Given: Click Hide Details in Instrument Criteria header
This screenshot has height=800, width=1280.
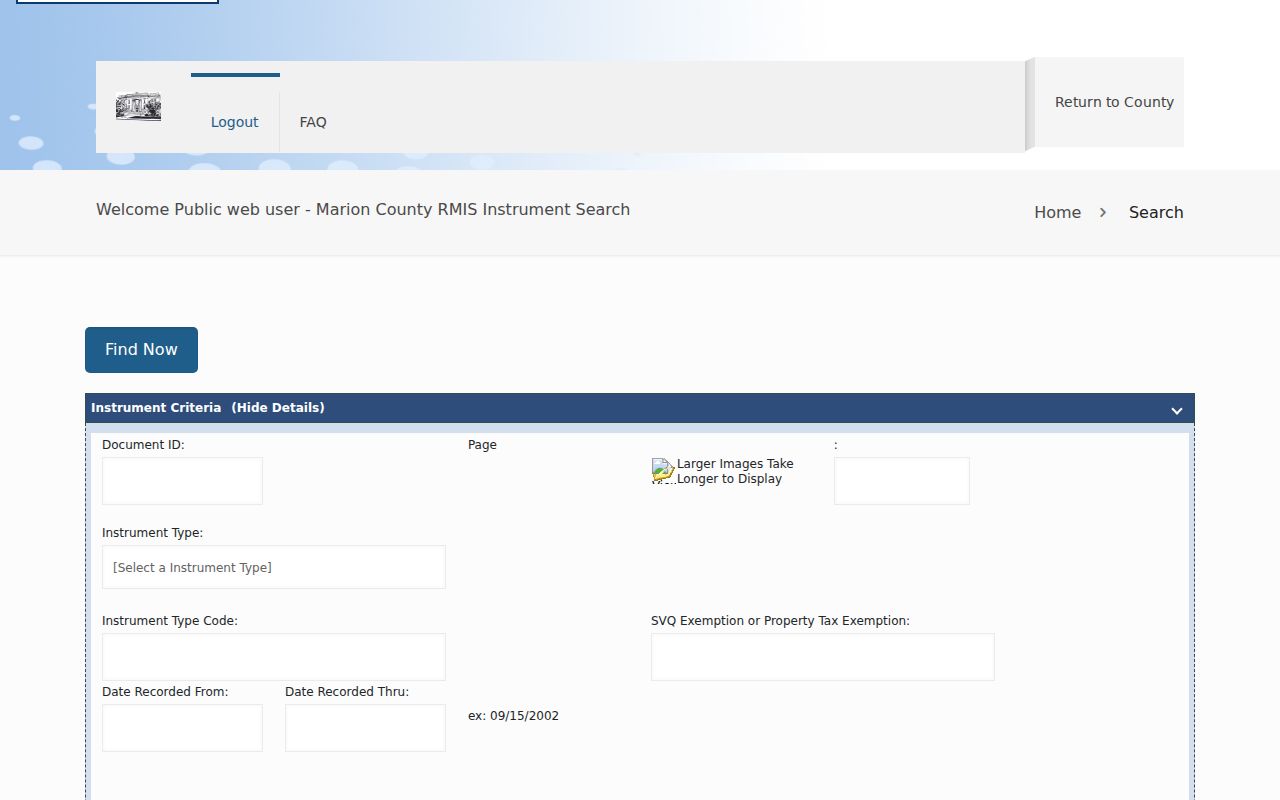Looking at the screenshot, I should point(278,408).
